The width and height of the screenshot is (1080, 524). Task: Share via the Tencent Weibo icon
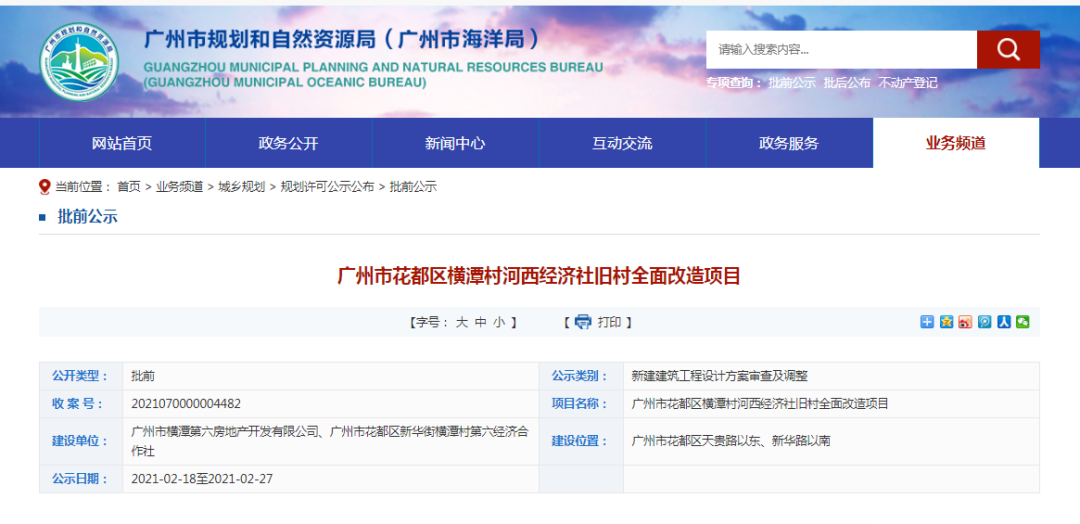point(984,322)
